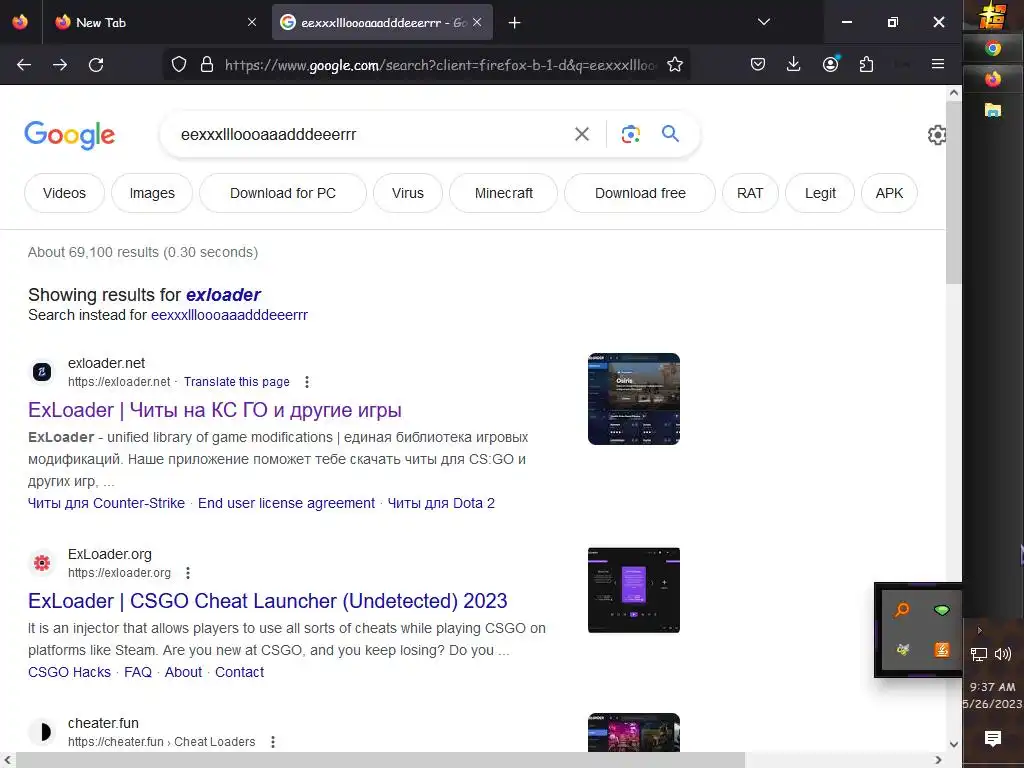Open the Windows notification center

point(993,739)
